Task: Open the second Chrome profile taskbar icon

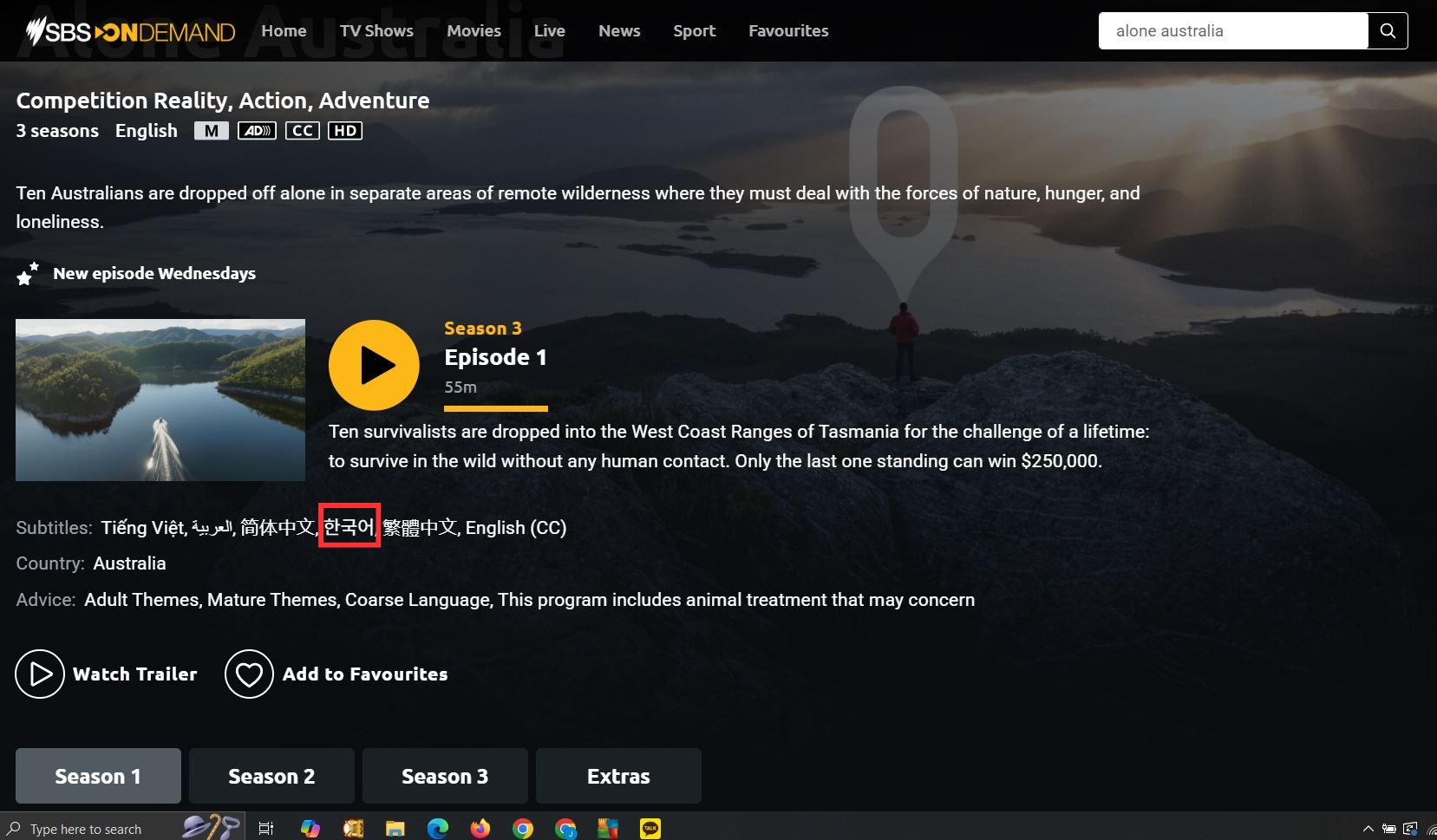Action: pyautogui.click(x=565, y=828)
